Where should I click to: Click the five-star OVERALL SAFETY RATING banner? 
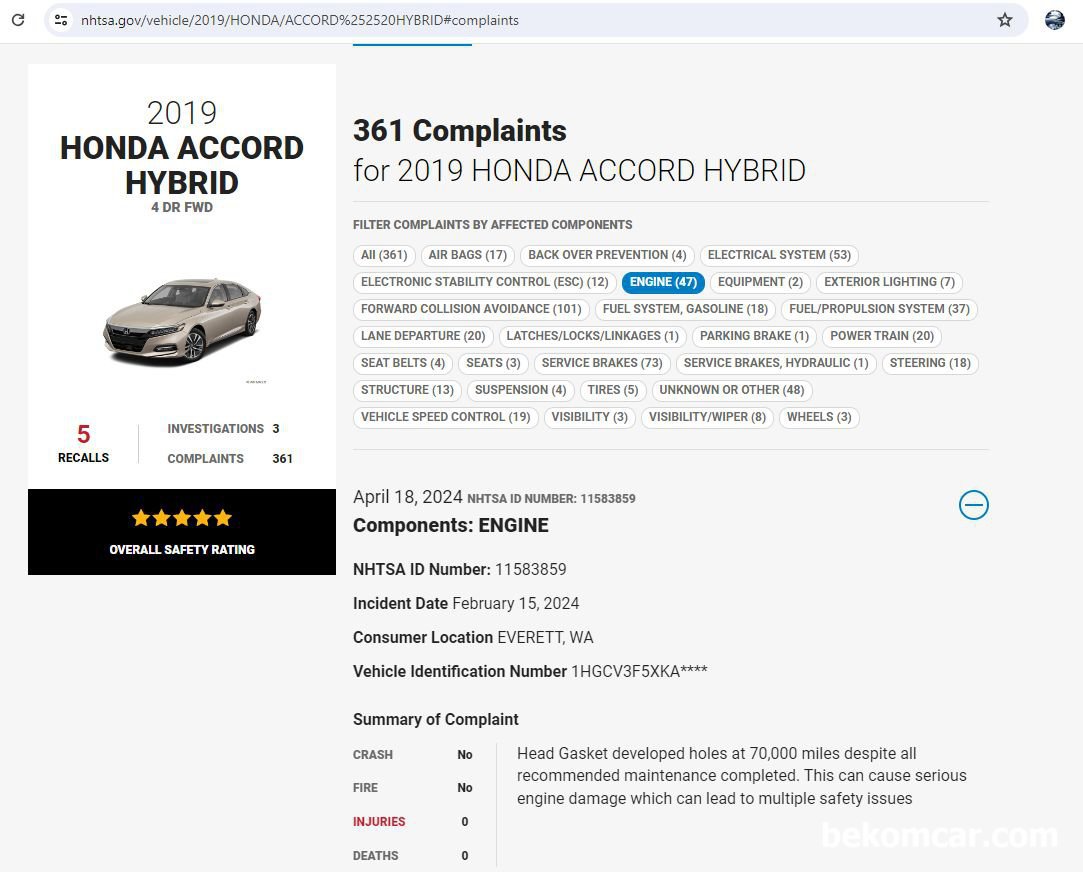(x=182, y=532)
